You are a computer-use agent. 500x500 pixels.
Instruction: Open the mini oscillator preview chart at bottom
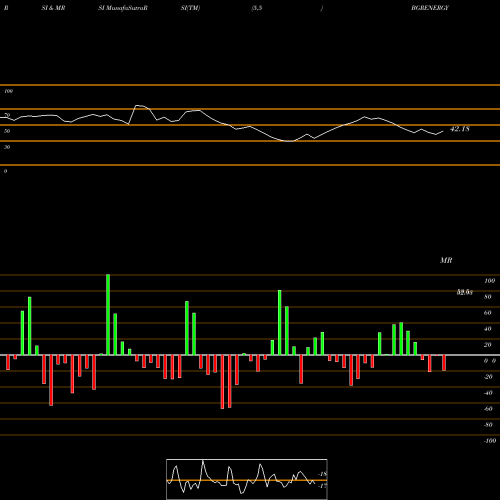click(247, 479)
